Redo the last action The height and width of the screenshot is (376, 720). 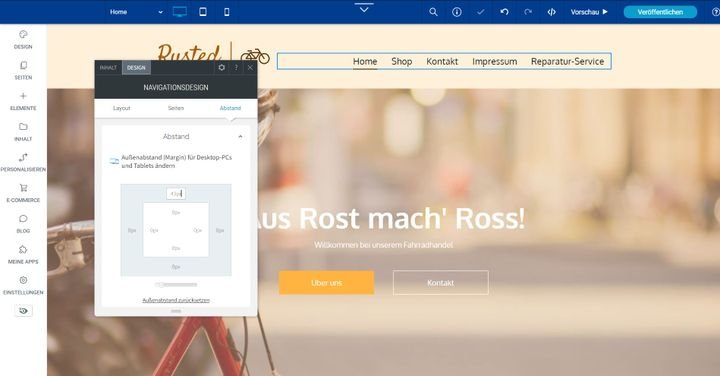pos(528,12)
